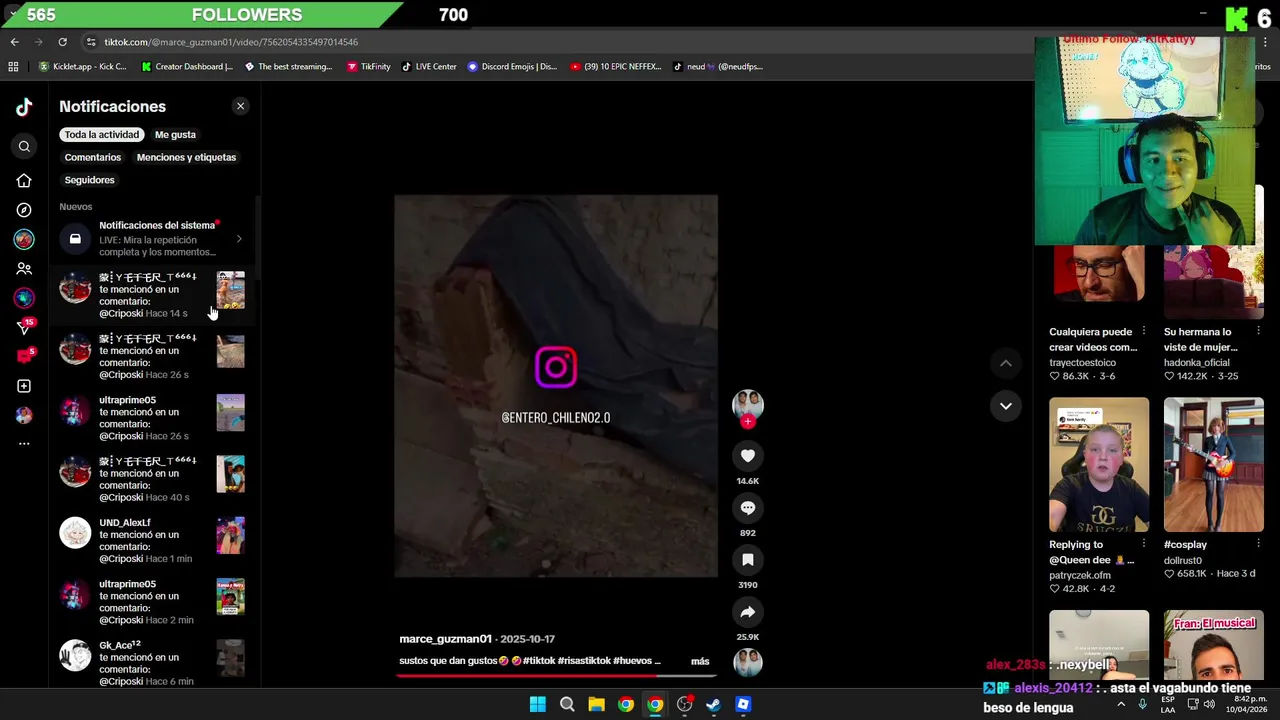
Task: Open Steam from the taskbar
Action: 713,704
